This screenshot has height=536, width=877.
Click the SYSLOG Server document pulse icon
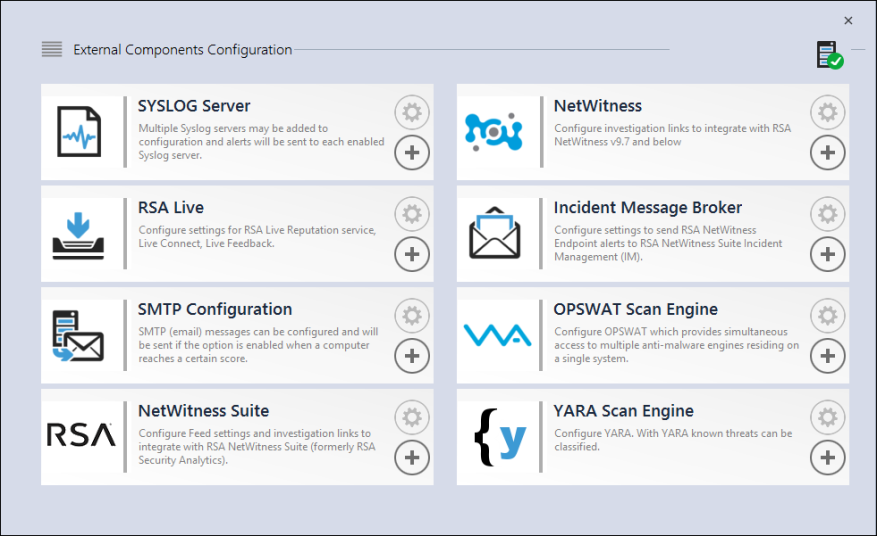tap(79, 132)
